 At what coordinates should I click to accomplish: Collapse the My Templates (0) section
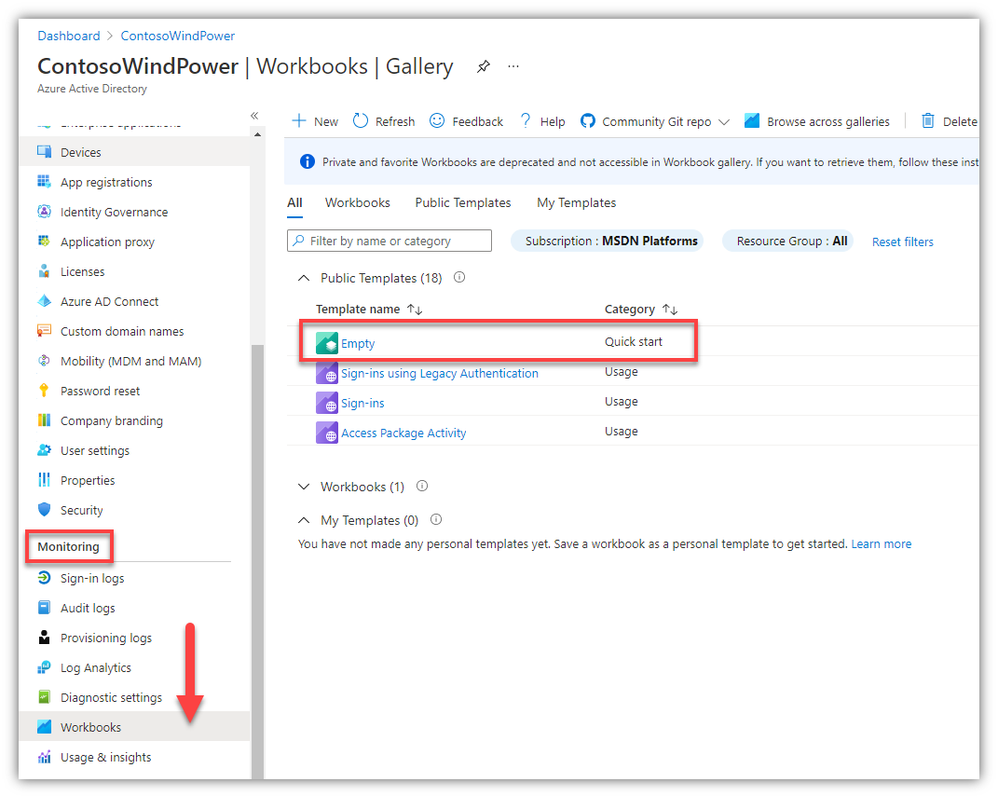tap(304, 521)
